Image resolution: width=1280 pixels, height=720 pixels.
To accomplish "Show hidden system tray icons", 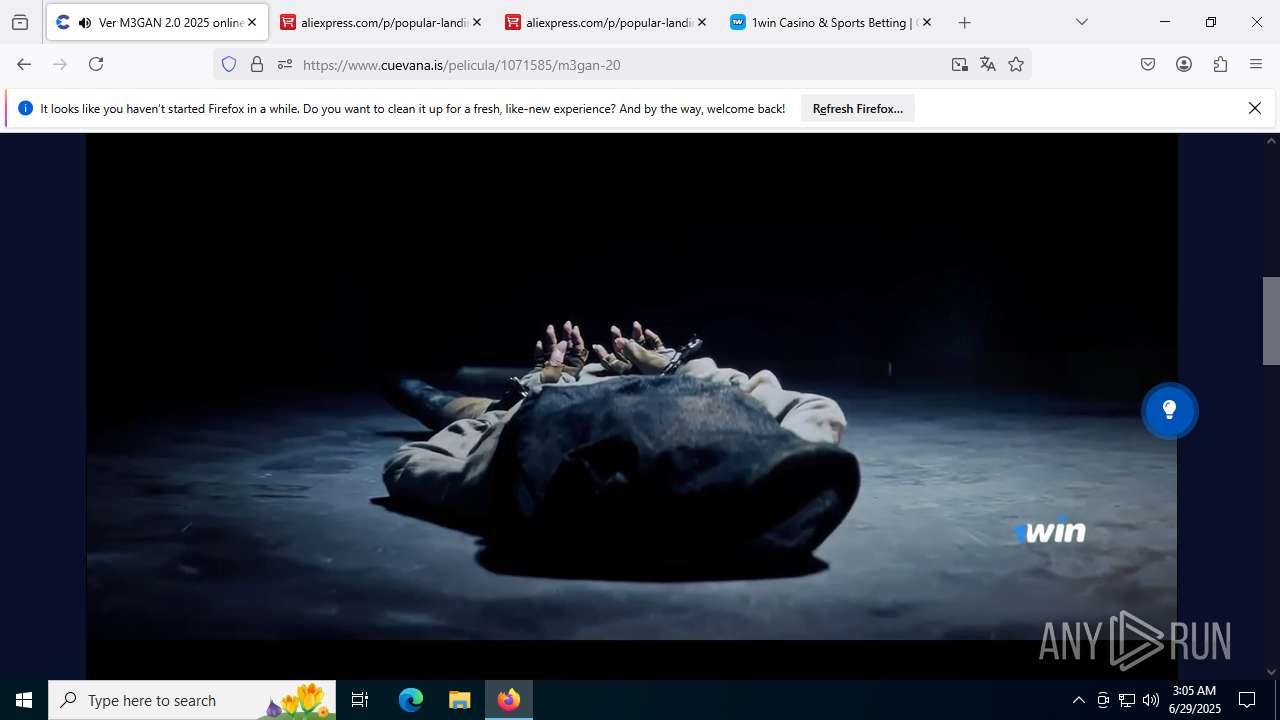I will 1078,700.
